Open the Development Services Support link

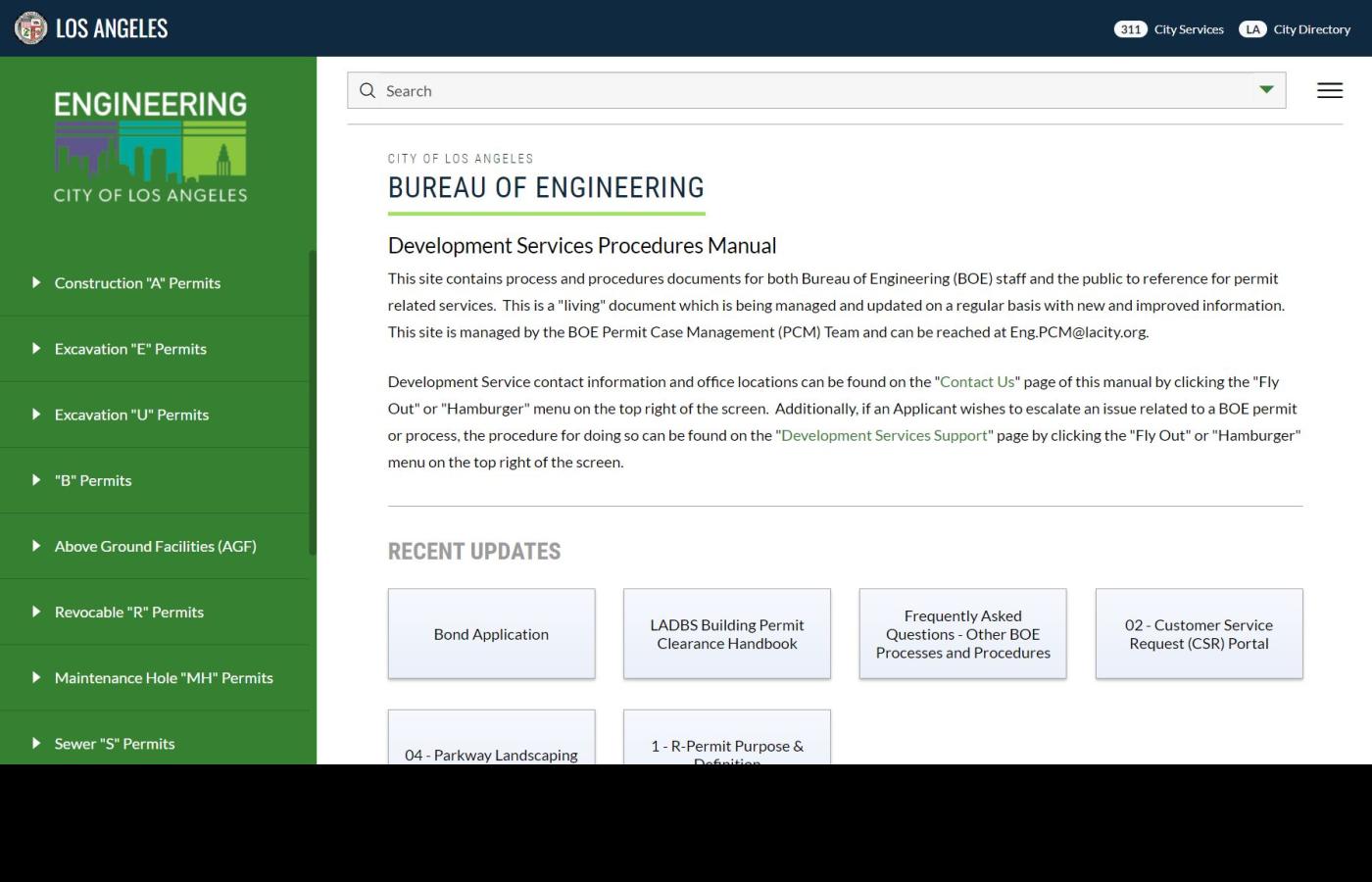[884, 435]
